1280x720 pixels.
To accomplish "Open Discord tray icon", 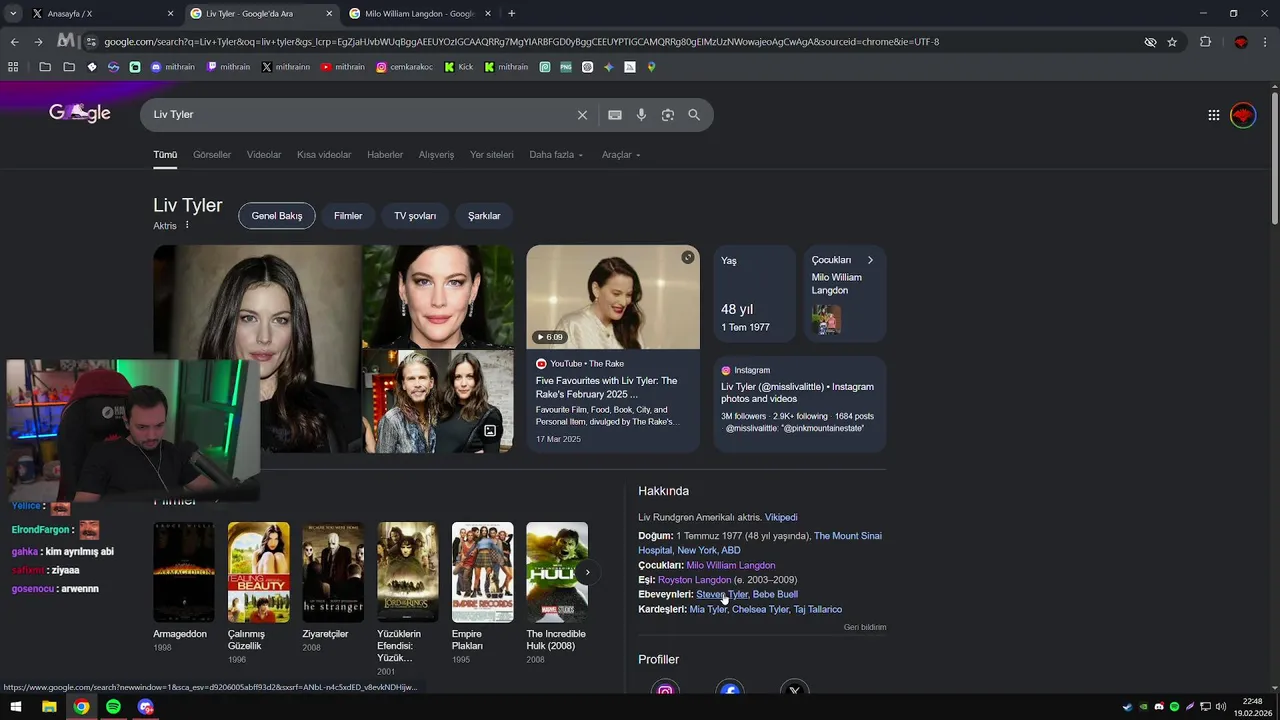I will pos(1159,707).
